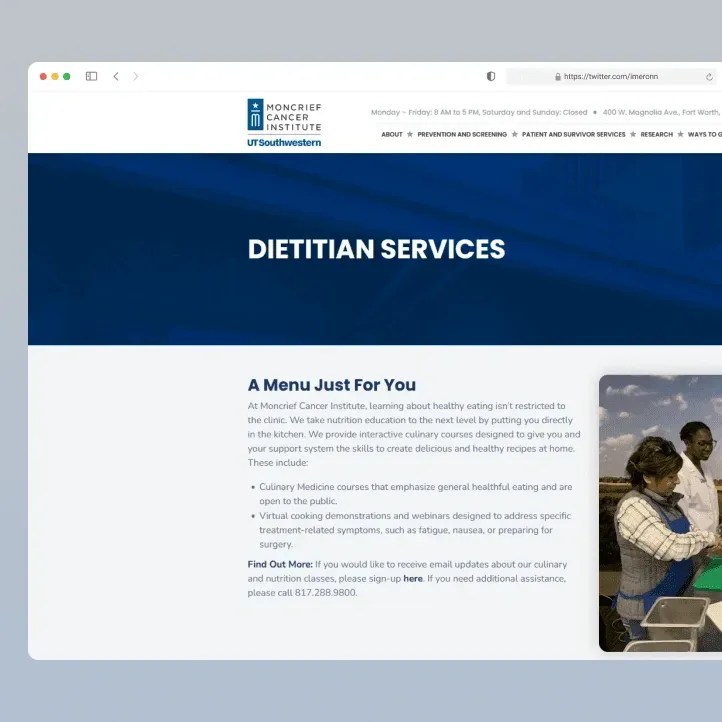Click the lock icon in address bar
This screenshot has height=722, width=722.
(x=558, y=77)
